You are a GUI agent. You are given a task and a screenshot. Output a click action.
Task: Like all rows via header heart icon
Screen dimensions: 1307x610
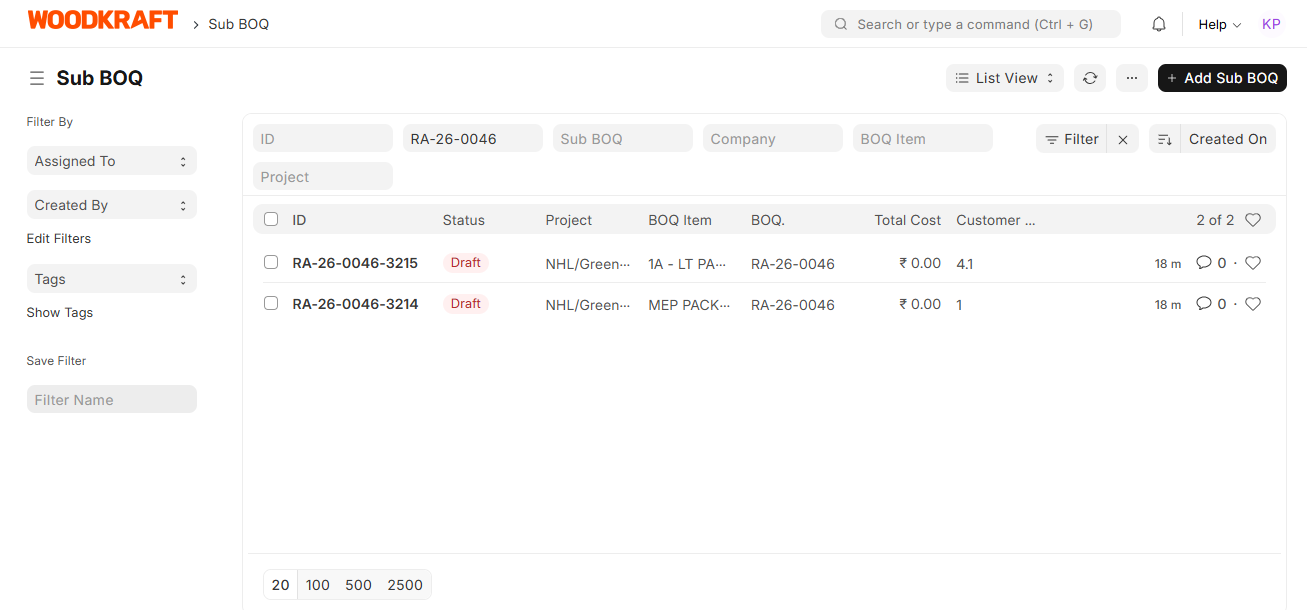(1253, 220)
